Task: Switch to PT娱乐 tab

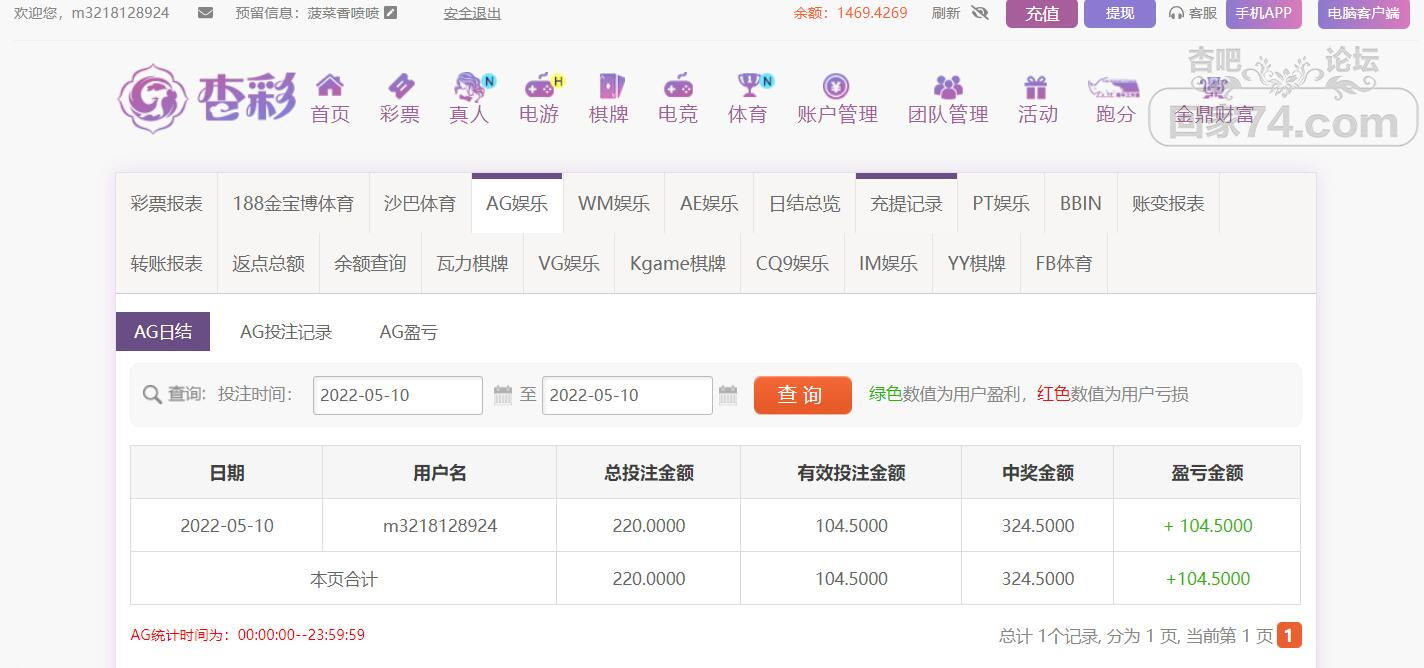Action: coord(1001,204)
